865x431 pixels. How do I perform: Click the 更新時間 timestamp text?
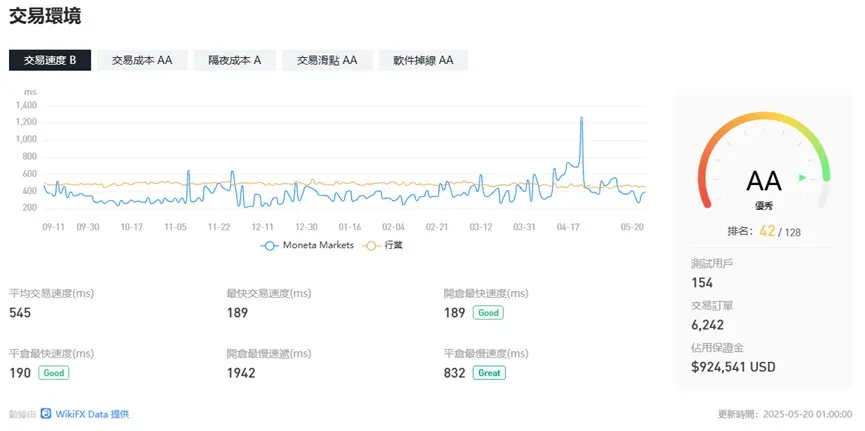pyautogui.click(x=785, y=414)
